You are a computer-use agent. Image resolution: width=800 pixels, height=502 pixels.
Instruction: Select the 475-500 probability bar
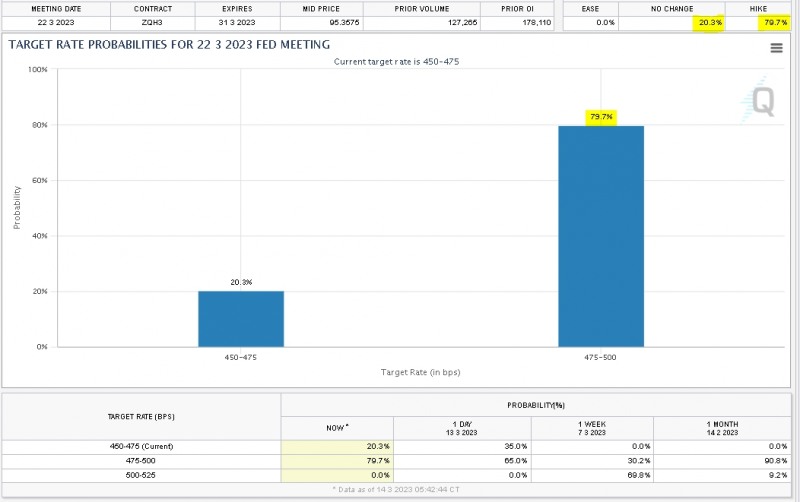tap(601, 236)
